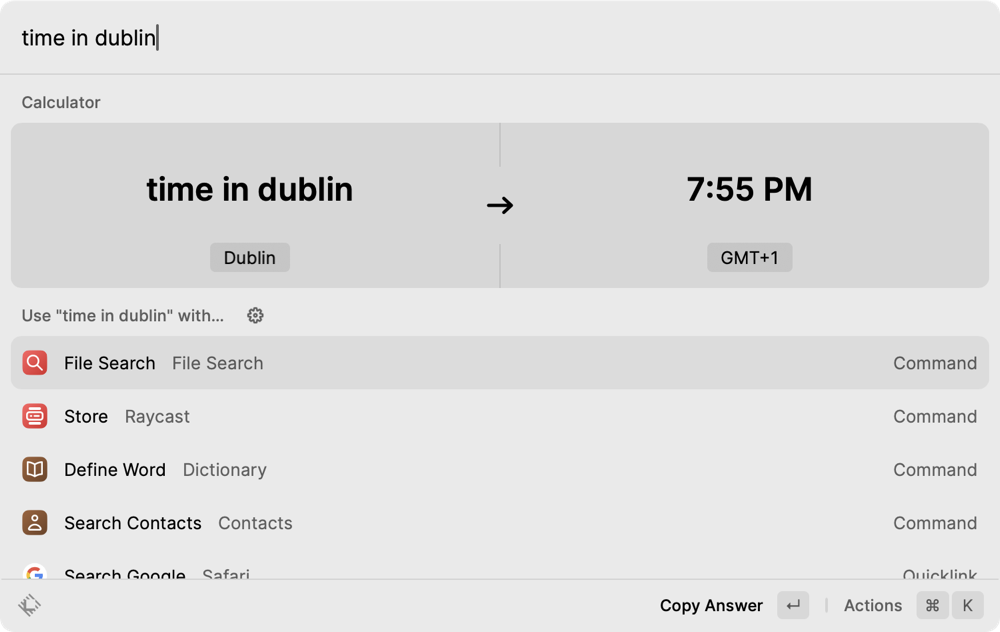The height and width of the screenshot is (632, 1000).
Task: Select the File Search command row
Action: [500, 363]
